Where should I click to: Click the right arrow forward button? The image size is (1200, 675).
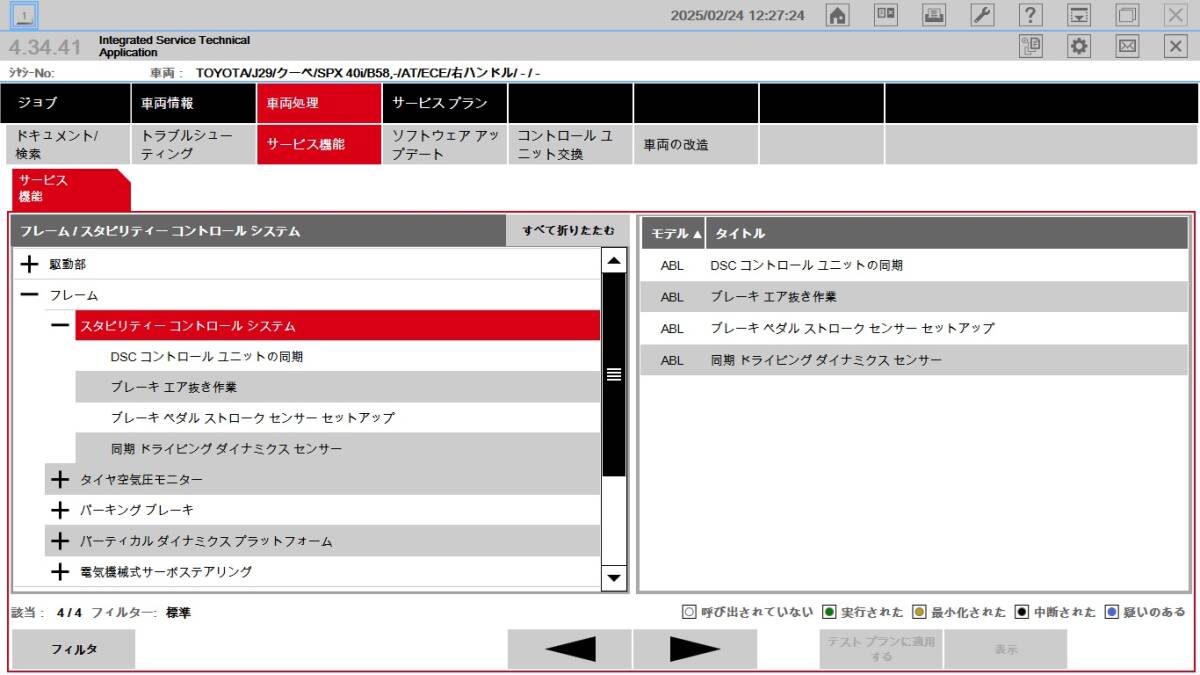[x=695, y=649]
